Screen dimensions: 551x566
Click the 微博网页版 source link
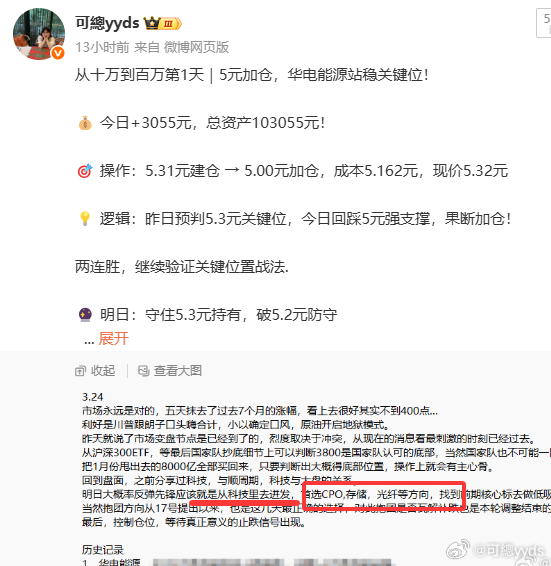196,47
